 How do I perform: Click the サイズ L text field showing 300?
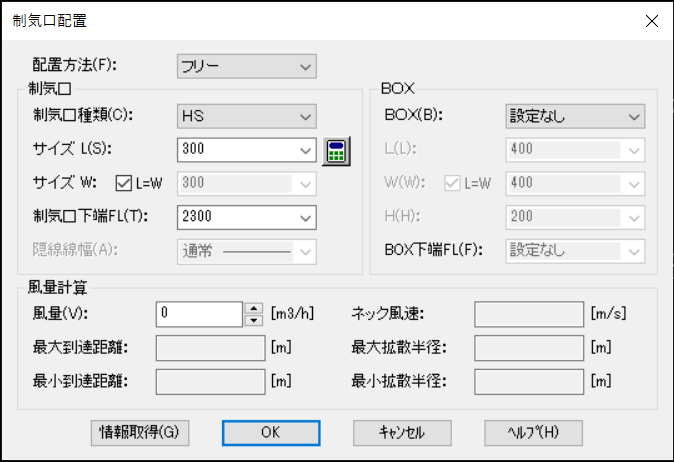click(x=235, y=151)
